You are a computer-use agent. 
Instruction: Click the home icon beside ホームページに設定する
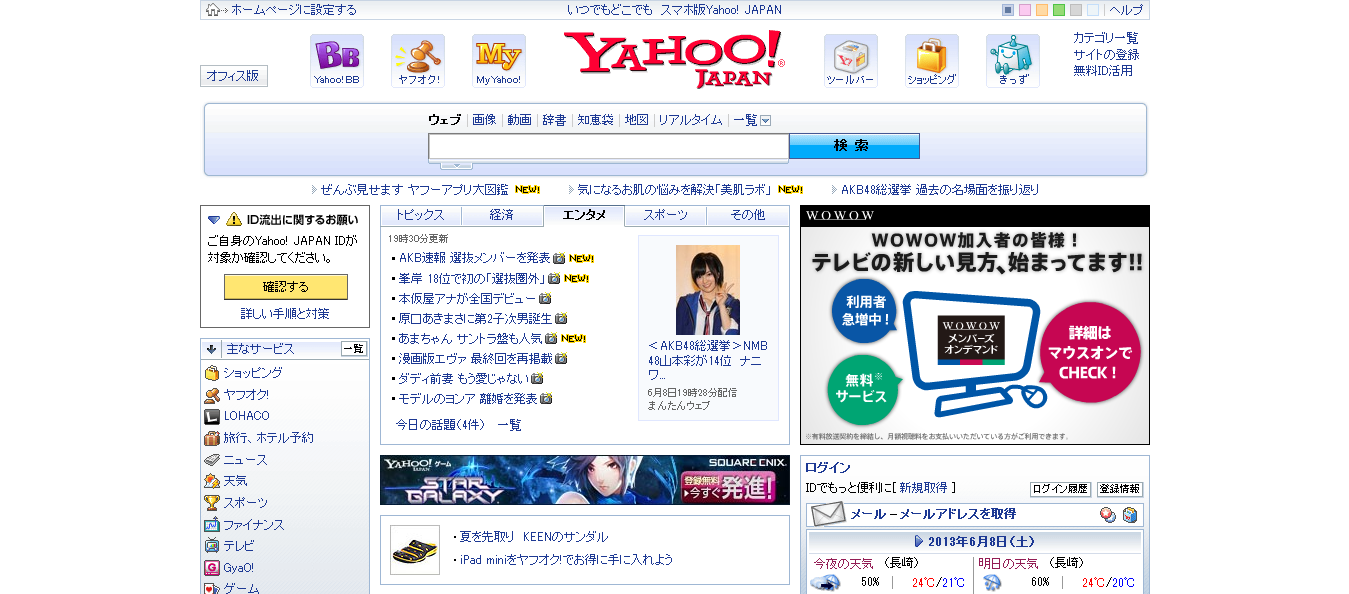(x=213, y=10)
